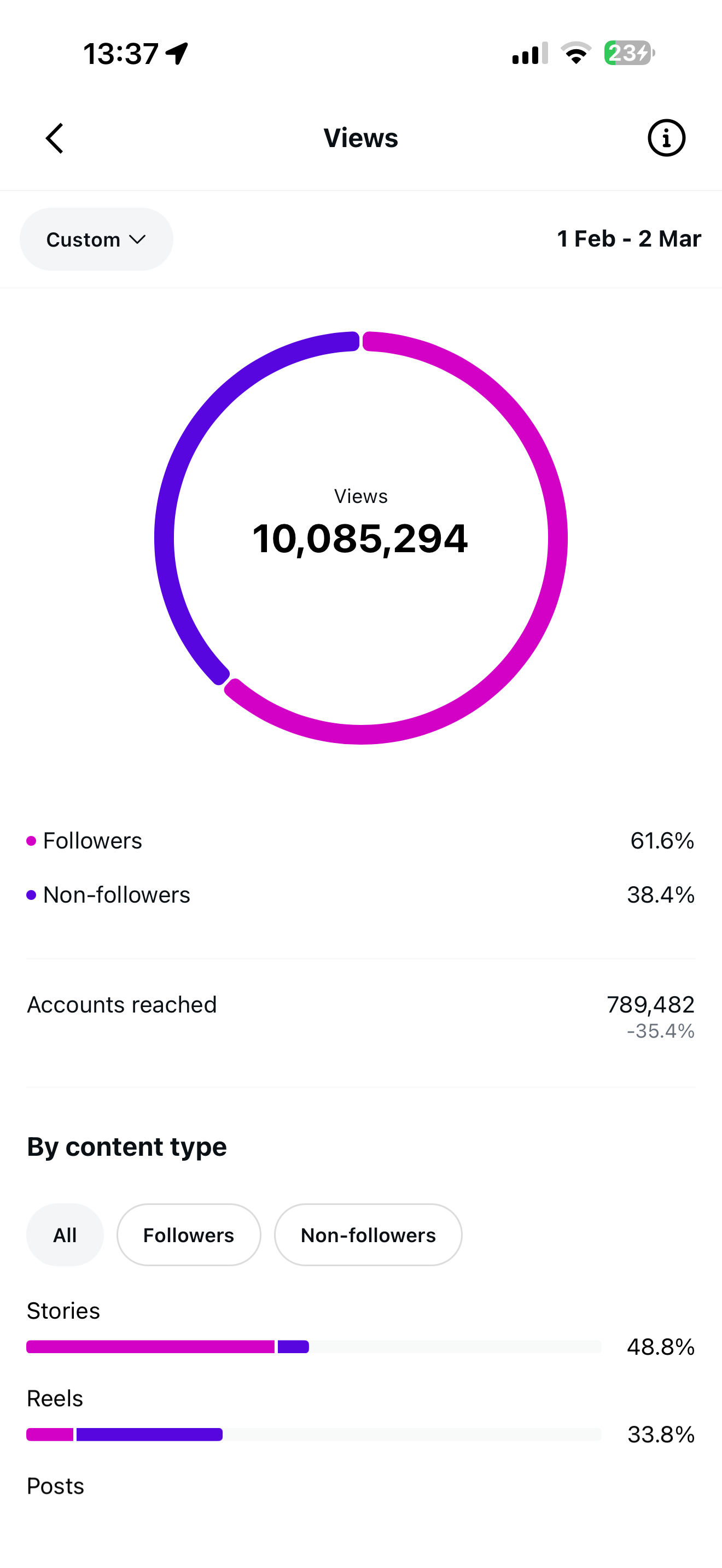This screenshot has height=1568, width=722.
Task: Tap the pink Followers legend dot
Action: click(x=32, y=841)
